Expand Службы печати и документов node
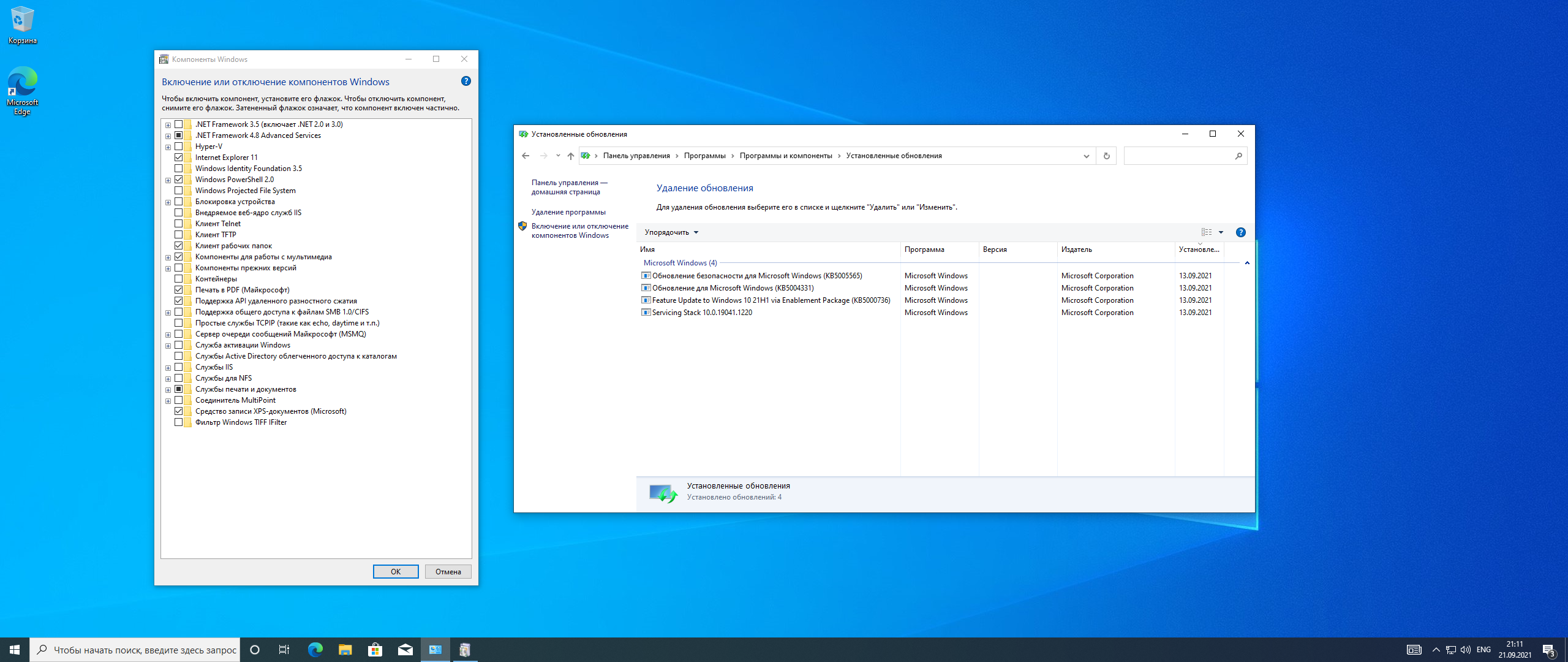 click(x=168, y=390)
